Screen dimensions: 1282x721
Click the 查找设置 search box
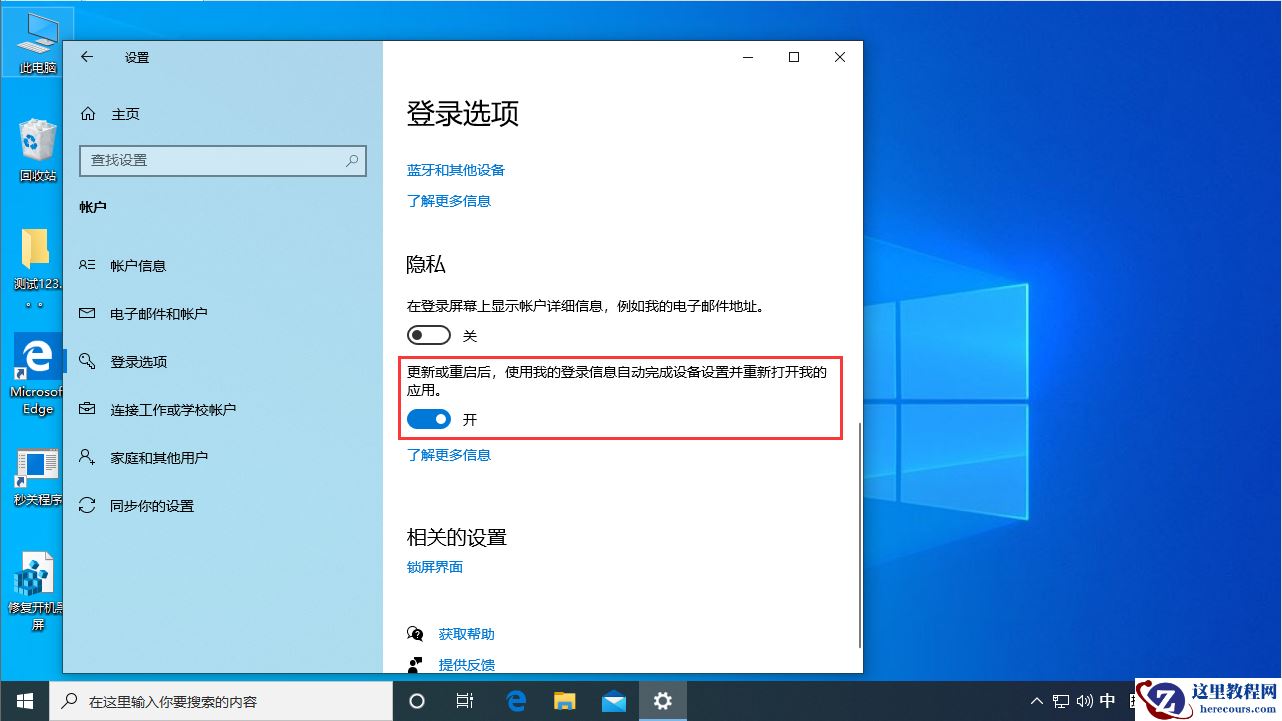pos(222,160)
